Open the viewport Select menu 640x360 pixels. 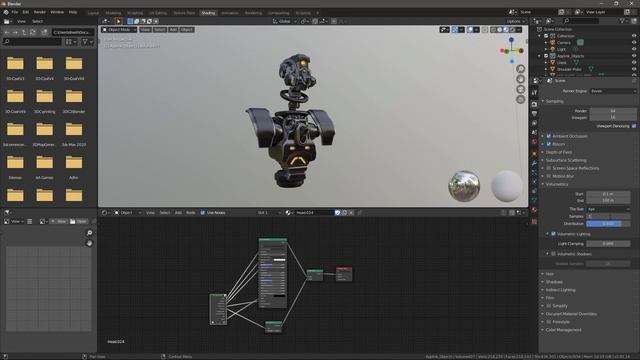point(160,30)
